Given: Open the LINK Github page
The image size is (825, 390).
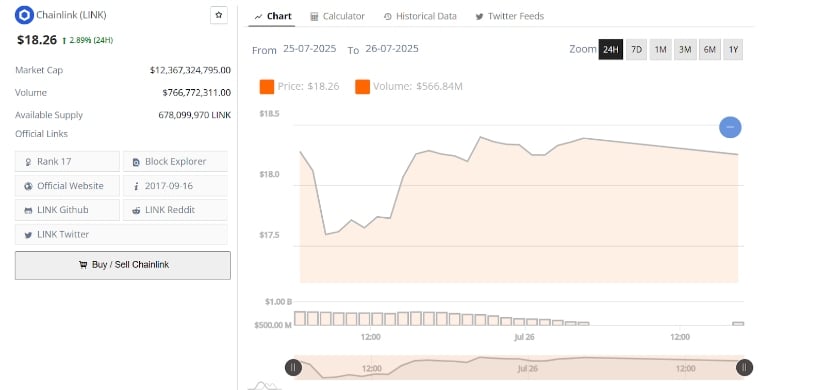Looking at the screenshot, I should (x=67, y=210).
